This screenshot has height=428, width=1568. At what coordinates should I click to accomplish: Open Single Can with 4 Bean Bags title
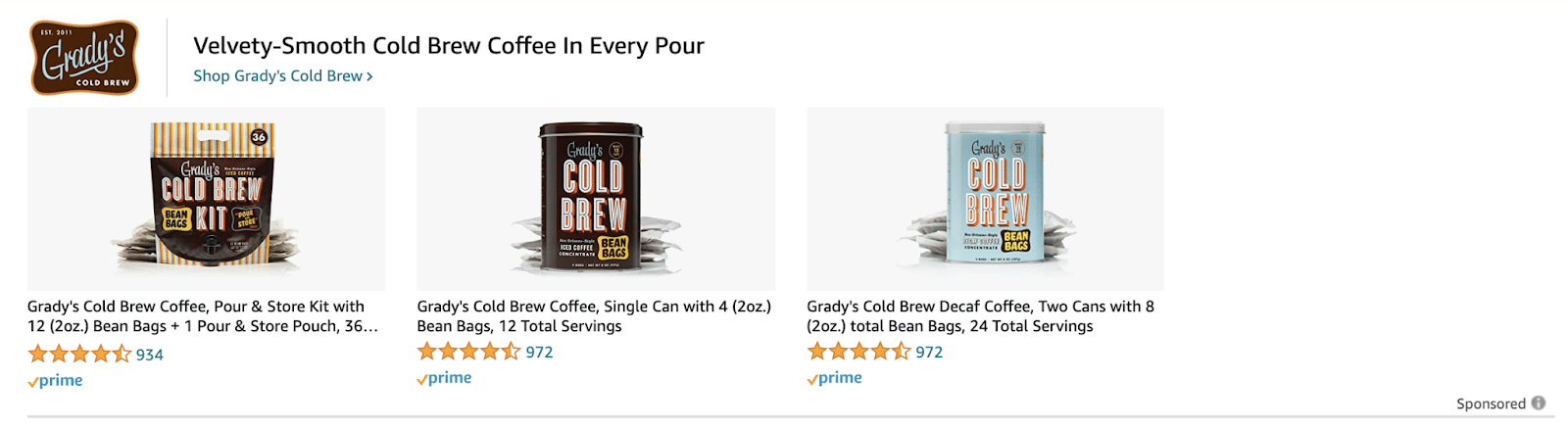pyautogui.click(x=594, y=316)
